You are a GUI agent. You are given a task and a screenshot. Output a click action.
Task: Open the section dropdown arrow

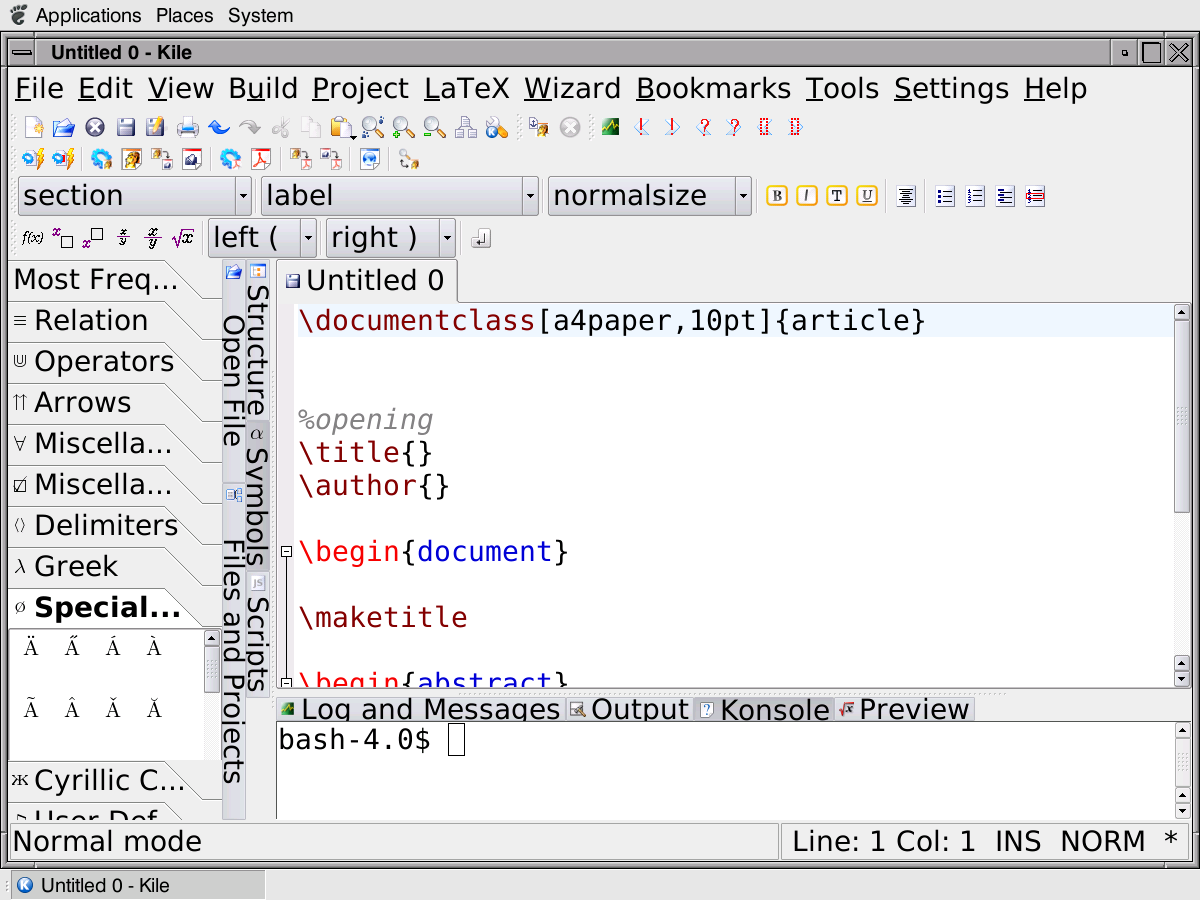click(243, 196)
